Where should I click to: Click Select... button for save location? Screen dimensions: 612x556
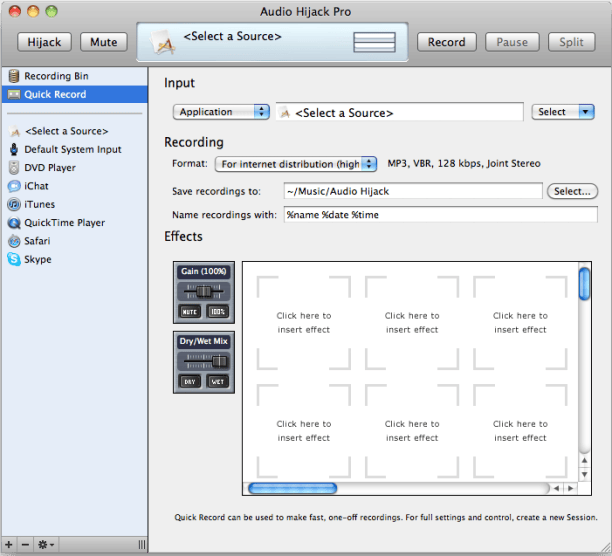click(572, 191)
